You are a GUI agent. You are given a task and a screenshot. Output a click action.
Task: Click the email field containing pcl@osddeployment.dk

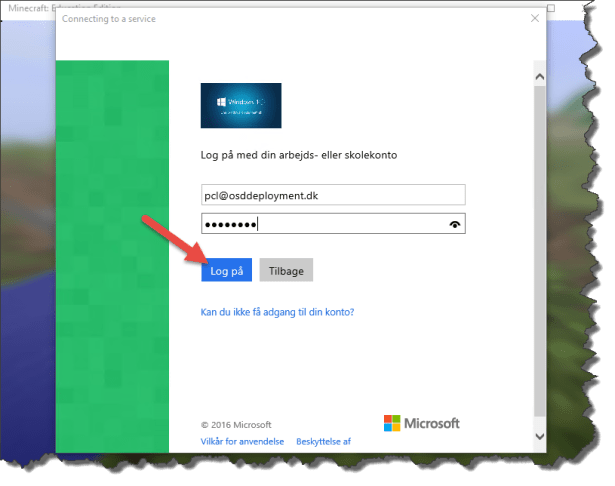point(333,196)
